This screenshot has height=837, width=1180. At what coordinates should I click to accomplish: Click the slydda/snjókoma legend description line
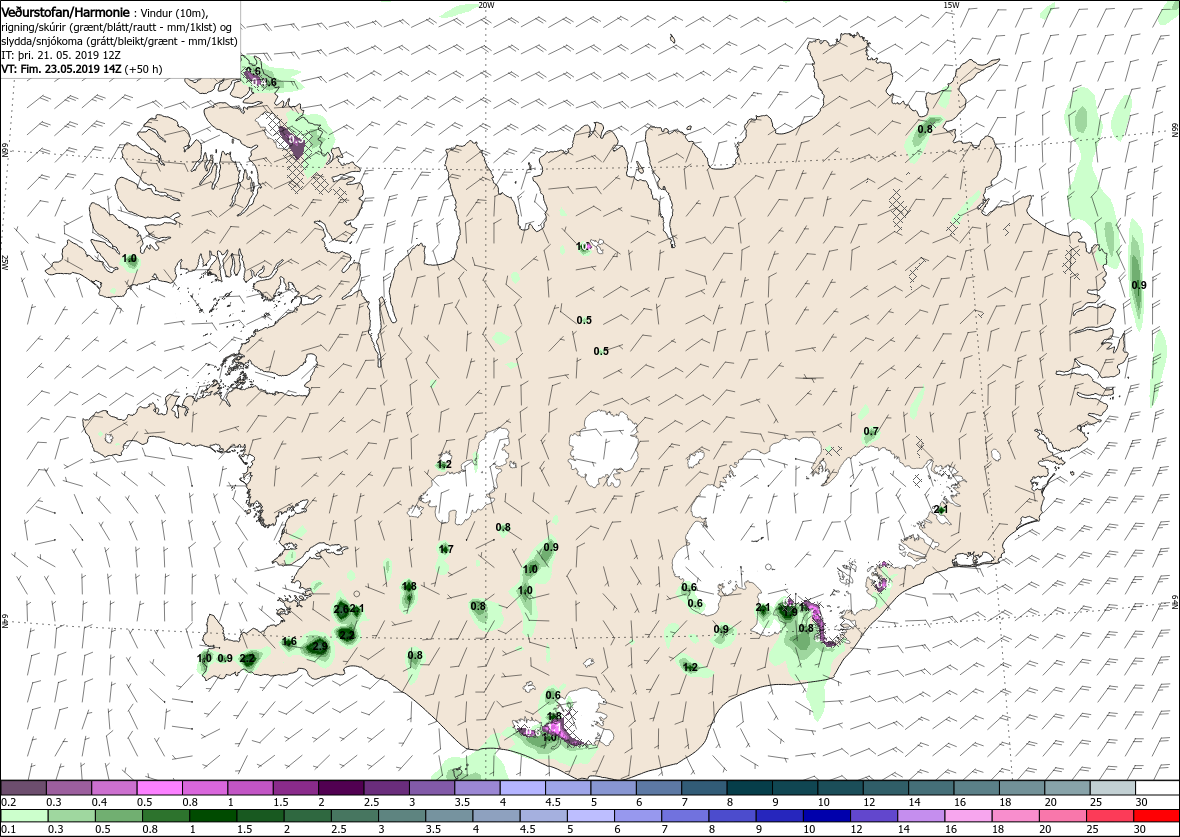pos(120,41)
